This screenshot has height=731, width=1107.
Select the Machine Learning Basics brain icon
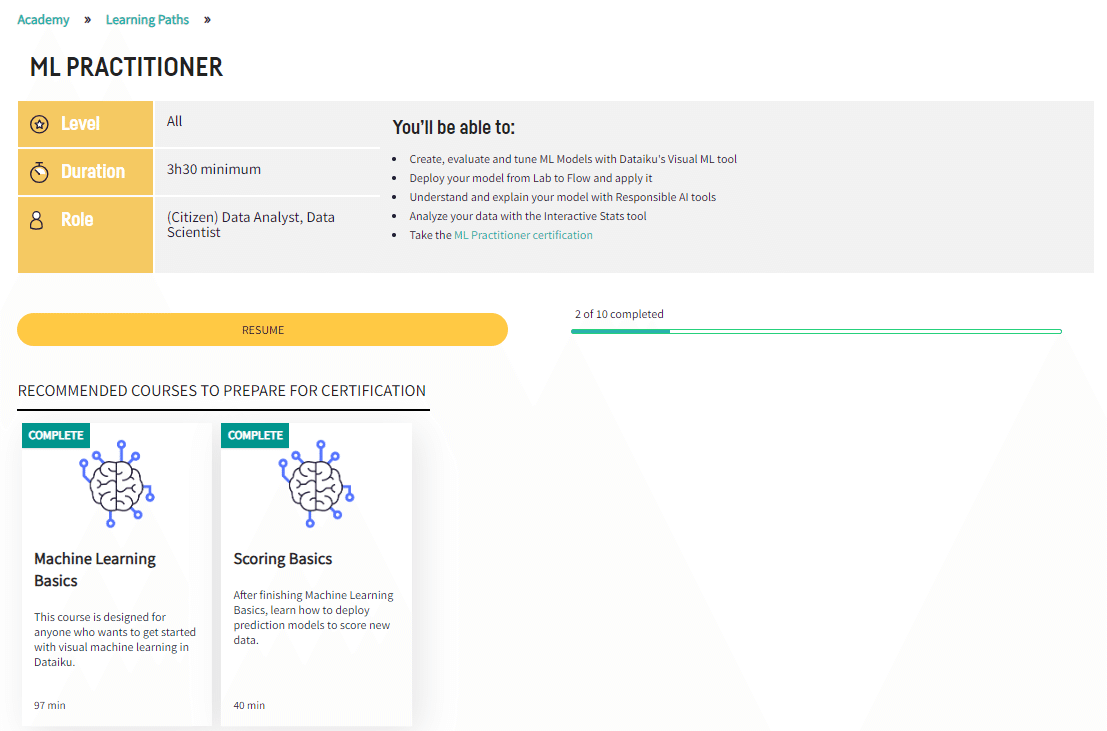pos(116,489)
